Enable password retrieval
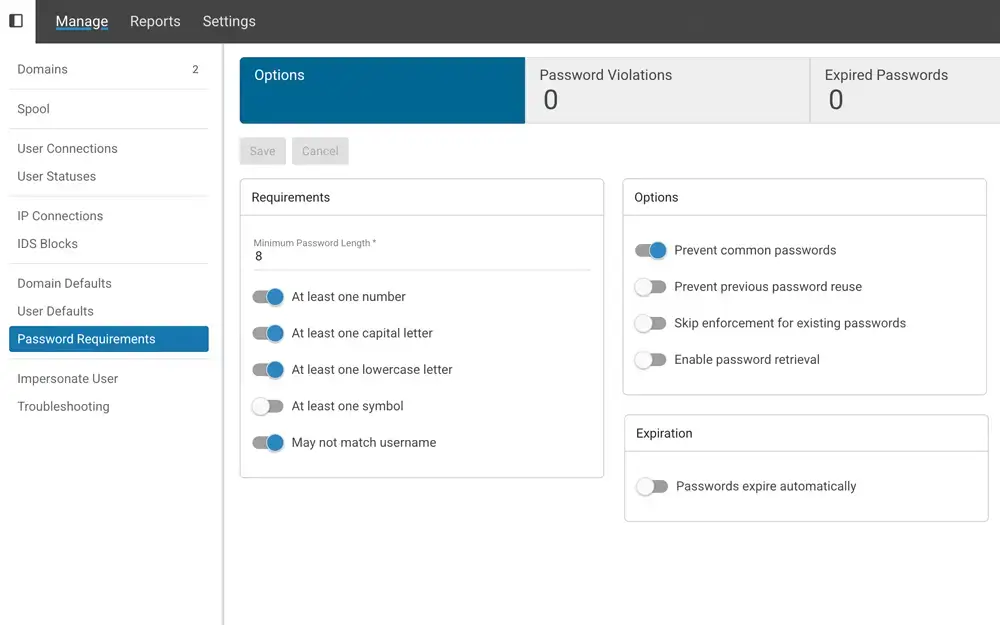 (651, 359)
